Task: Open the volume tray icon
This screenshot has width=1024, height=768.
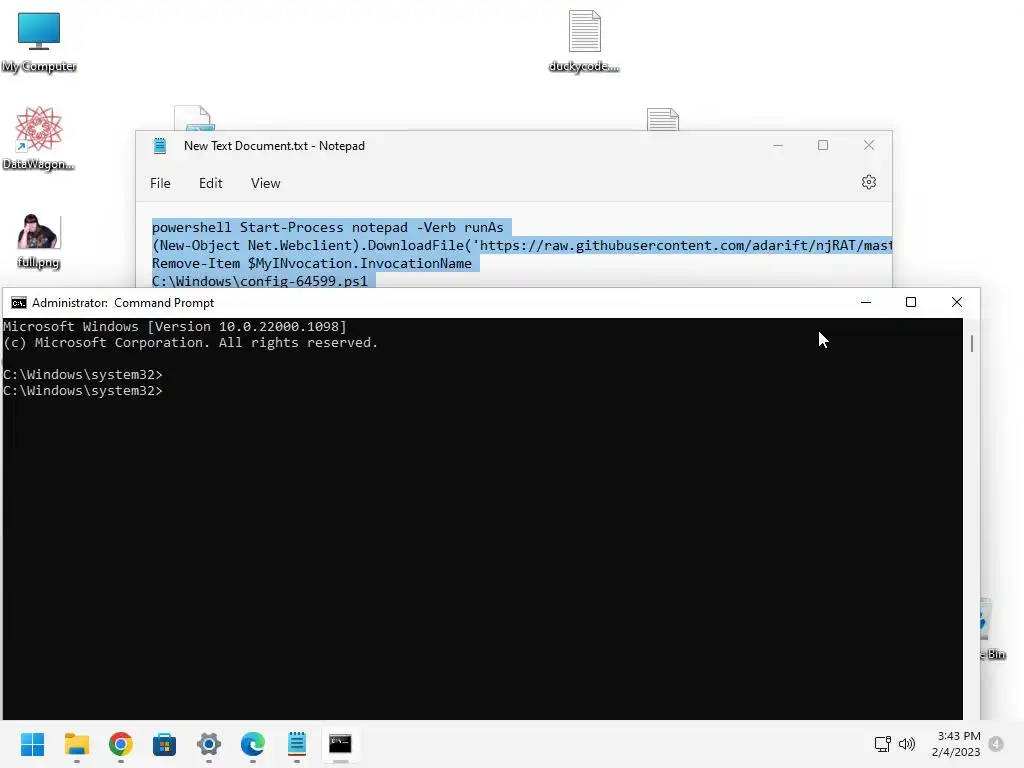Action: (x=906, y=744)
